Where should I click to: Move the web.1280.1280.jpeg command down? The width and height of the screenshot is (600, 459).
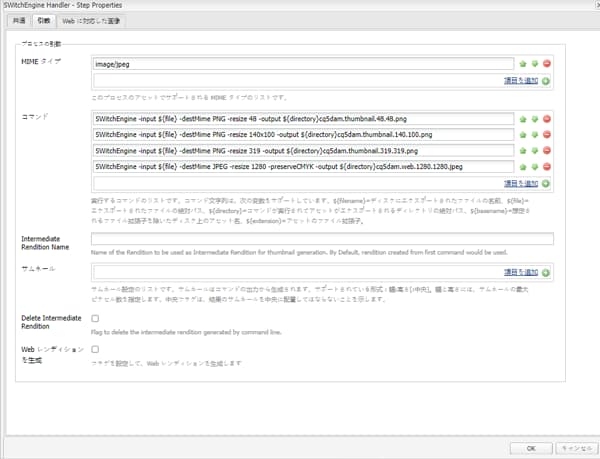coord(535,167)
